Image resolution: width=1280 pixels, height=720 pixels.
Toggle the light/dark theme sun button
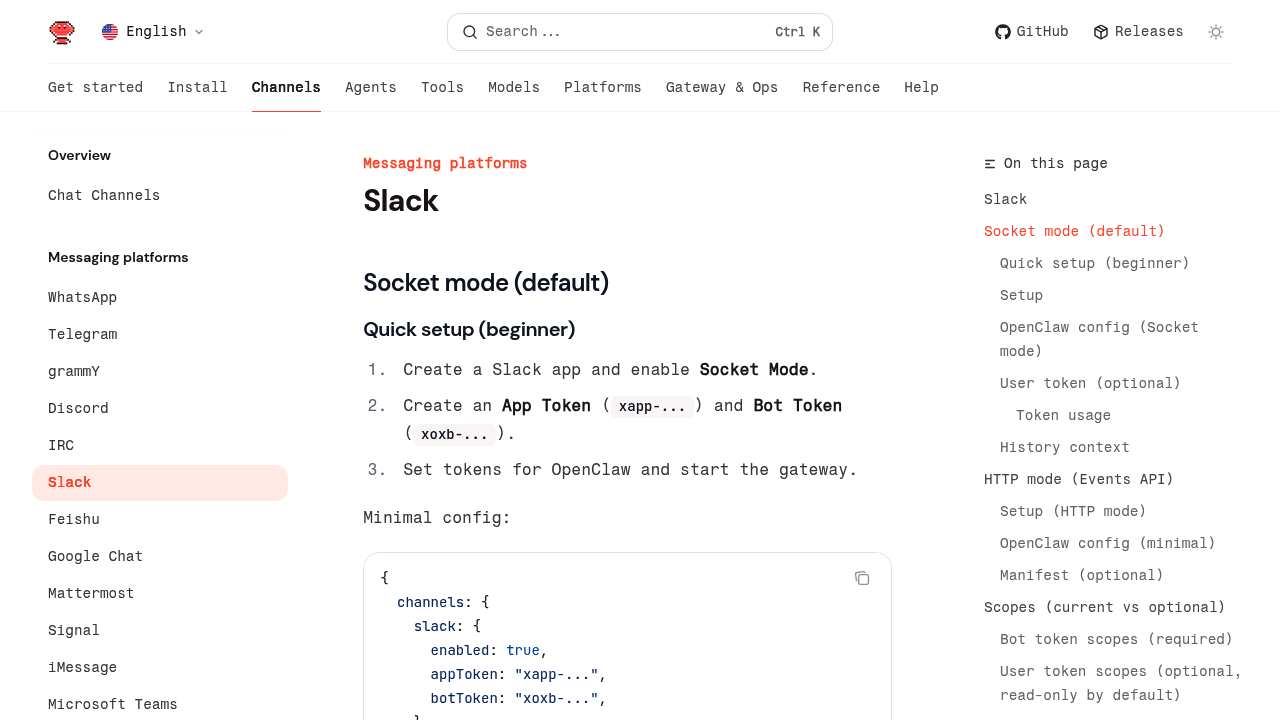(x=1216, y=32)
